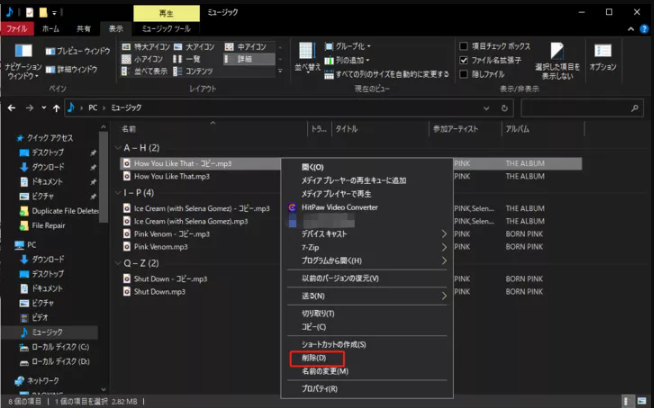Select file Pink Venom.mp3

[161, 247]
